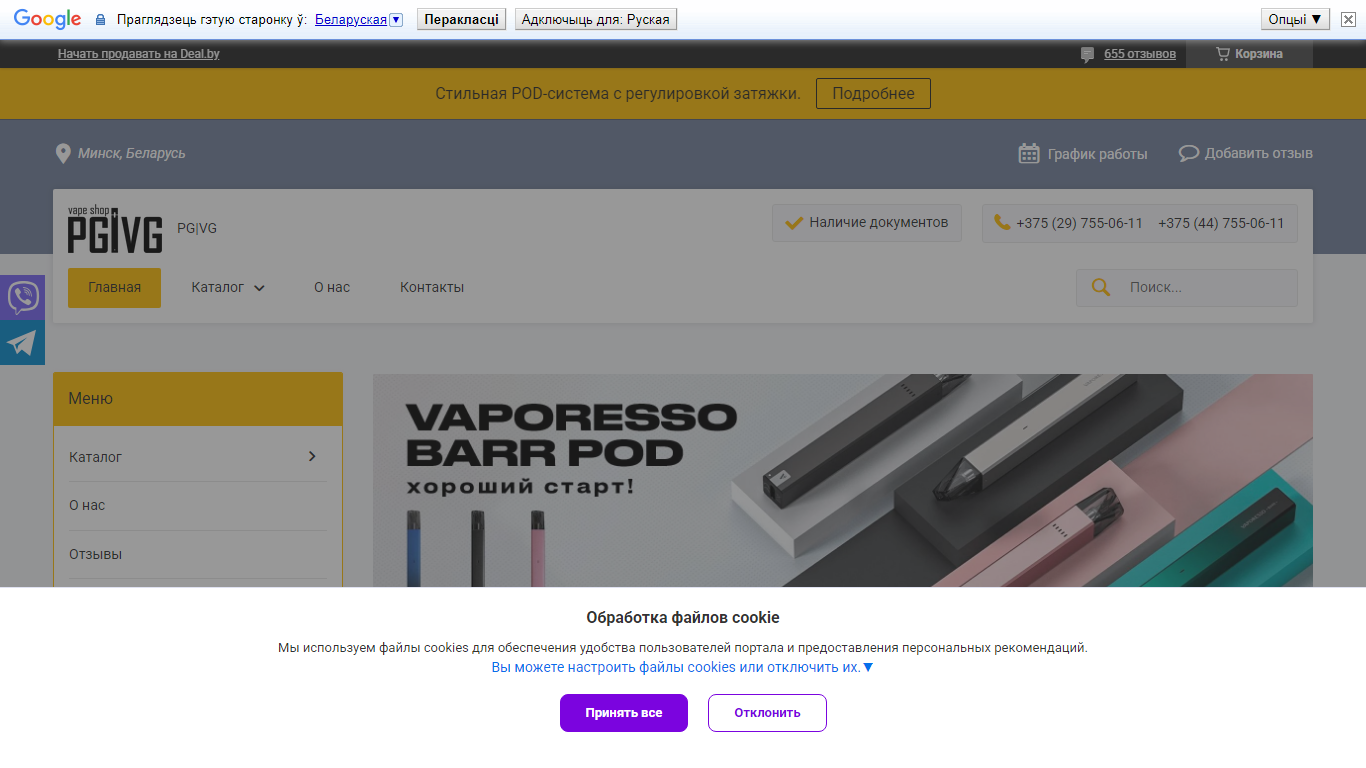The height and width of the screenshot is (768, 1366).
Task: Open the Беларуская language dropdown arrow
Action: [396, 19]
